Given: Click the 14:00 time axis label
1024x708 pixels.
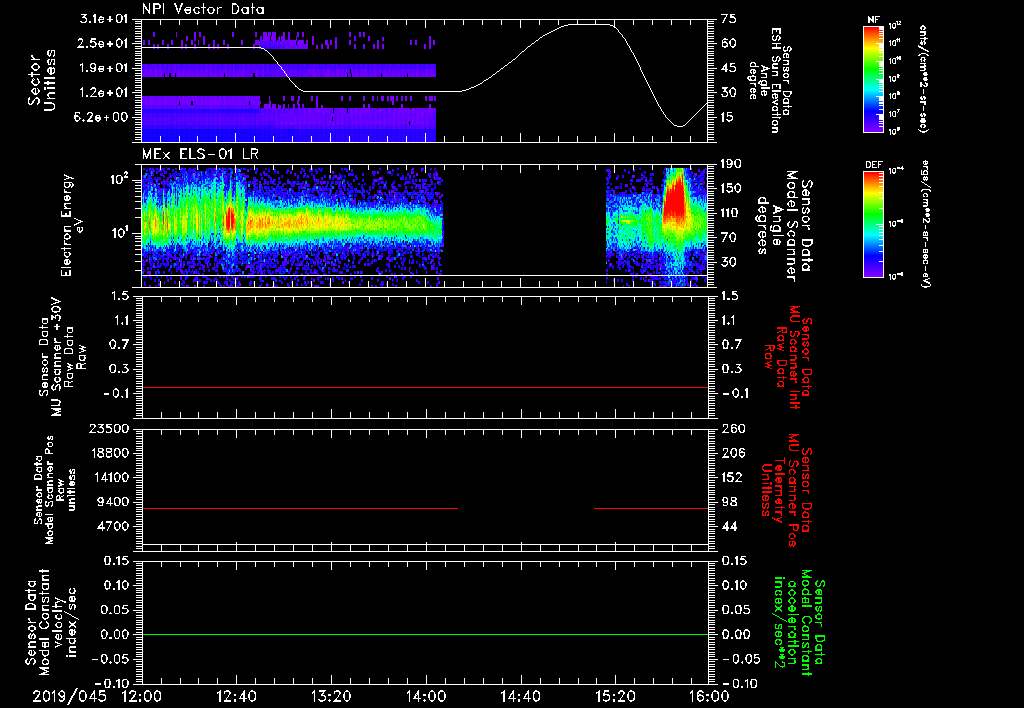Looking at the screenshot, I should pyautogui.click(x=426, y=696).
